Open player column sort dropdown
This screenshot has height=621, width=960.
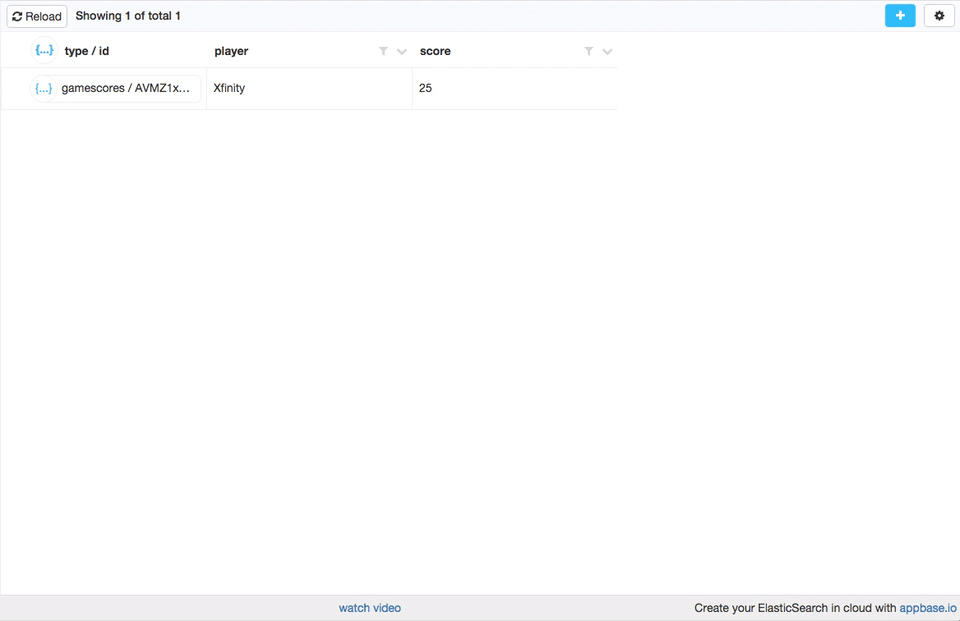(x=402, y=51)
